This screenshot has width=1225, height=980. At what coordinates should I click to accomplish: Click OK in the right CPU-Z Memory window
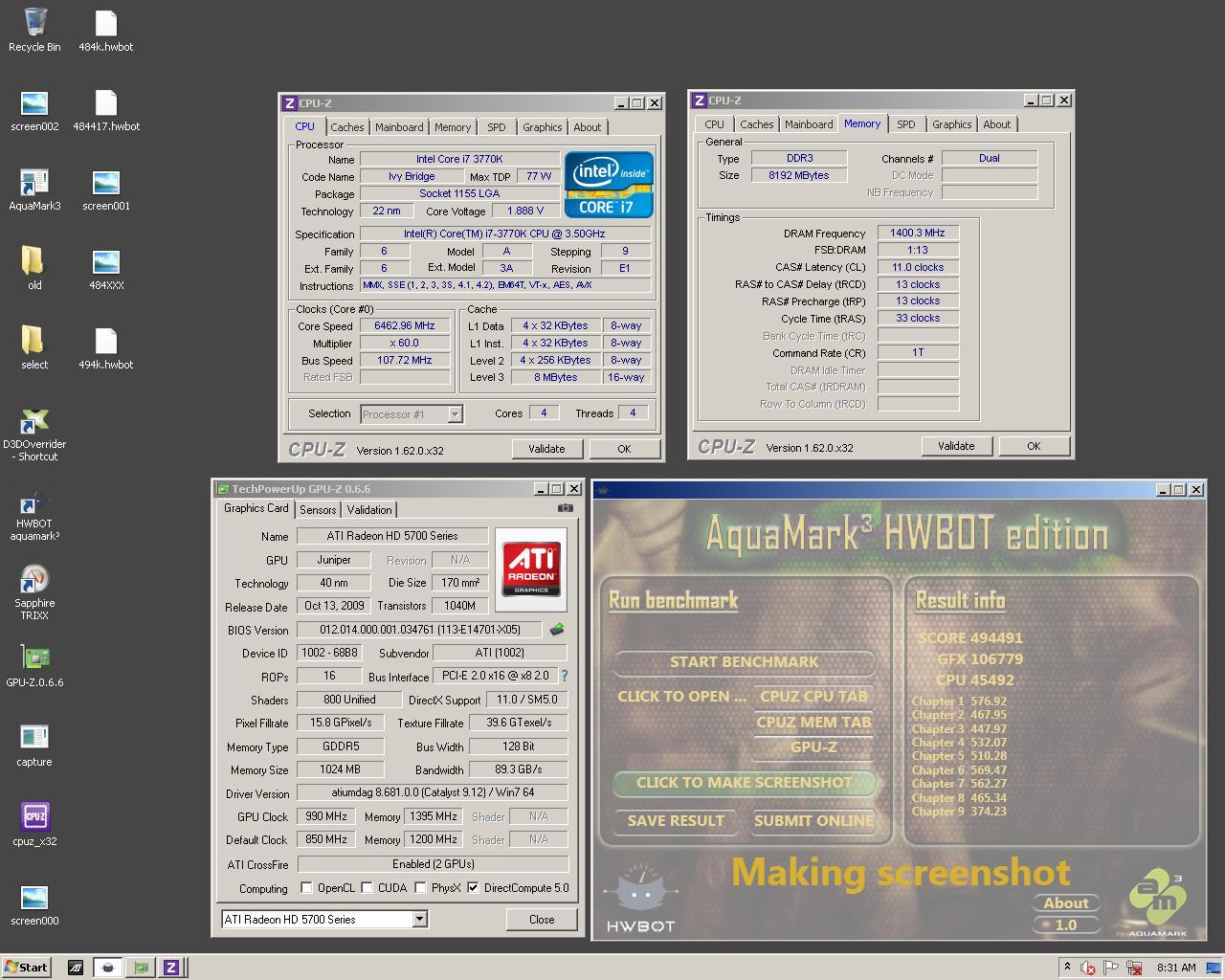[x=1034, y=446]
